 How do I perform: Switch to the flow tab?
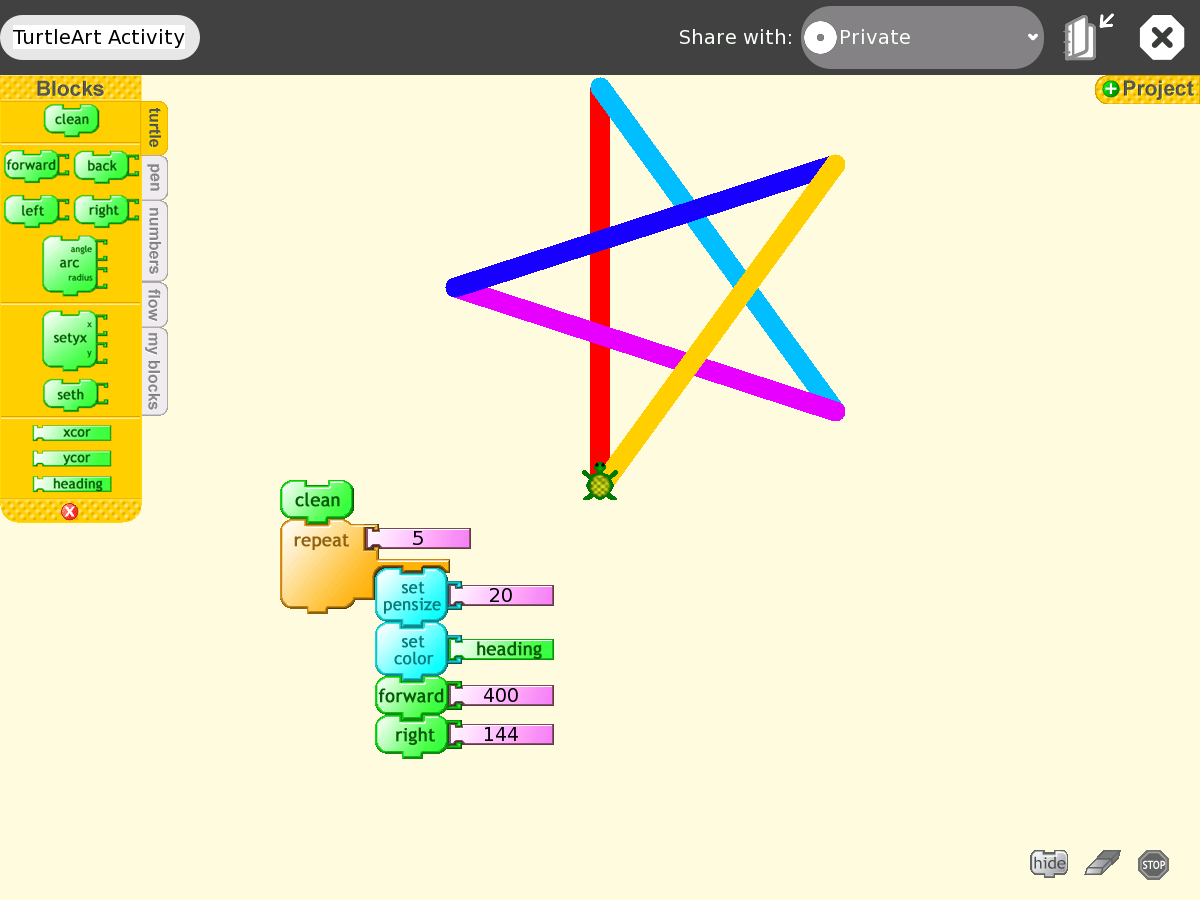[x=154, y=305]
